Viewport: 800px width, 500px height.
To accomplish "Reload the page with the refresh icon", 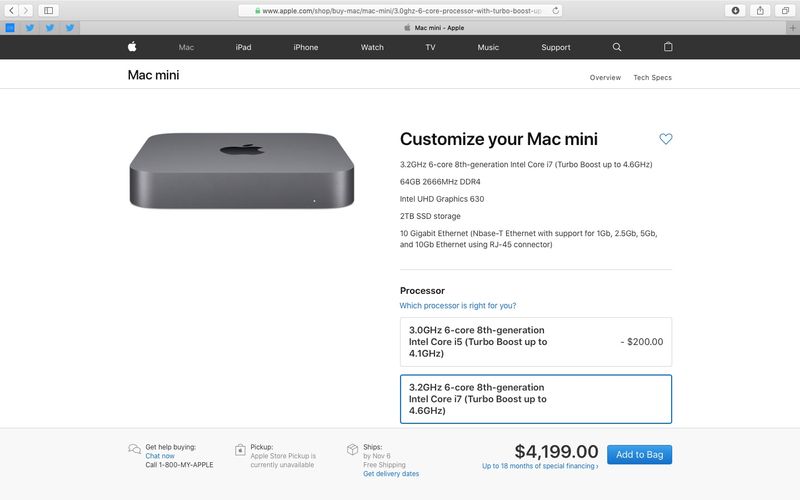I will [556, 10].
